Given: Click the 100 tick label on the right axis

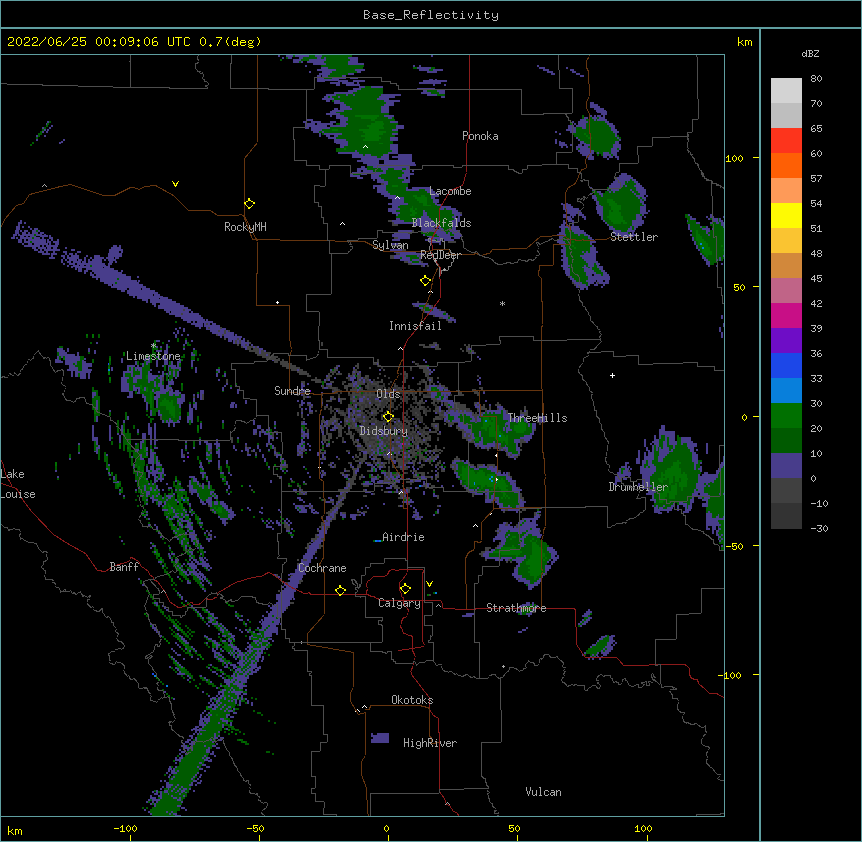Looking at the screenshot, I should [734, 158].
